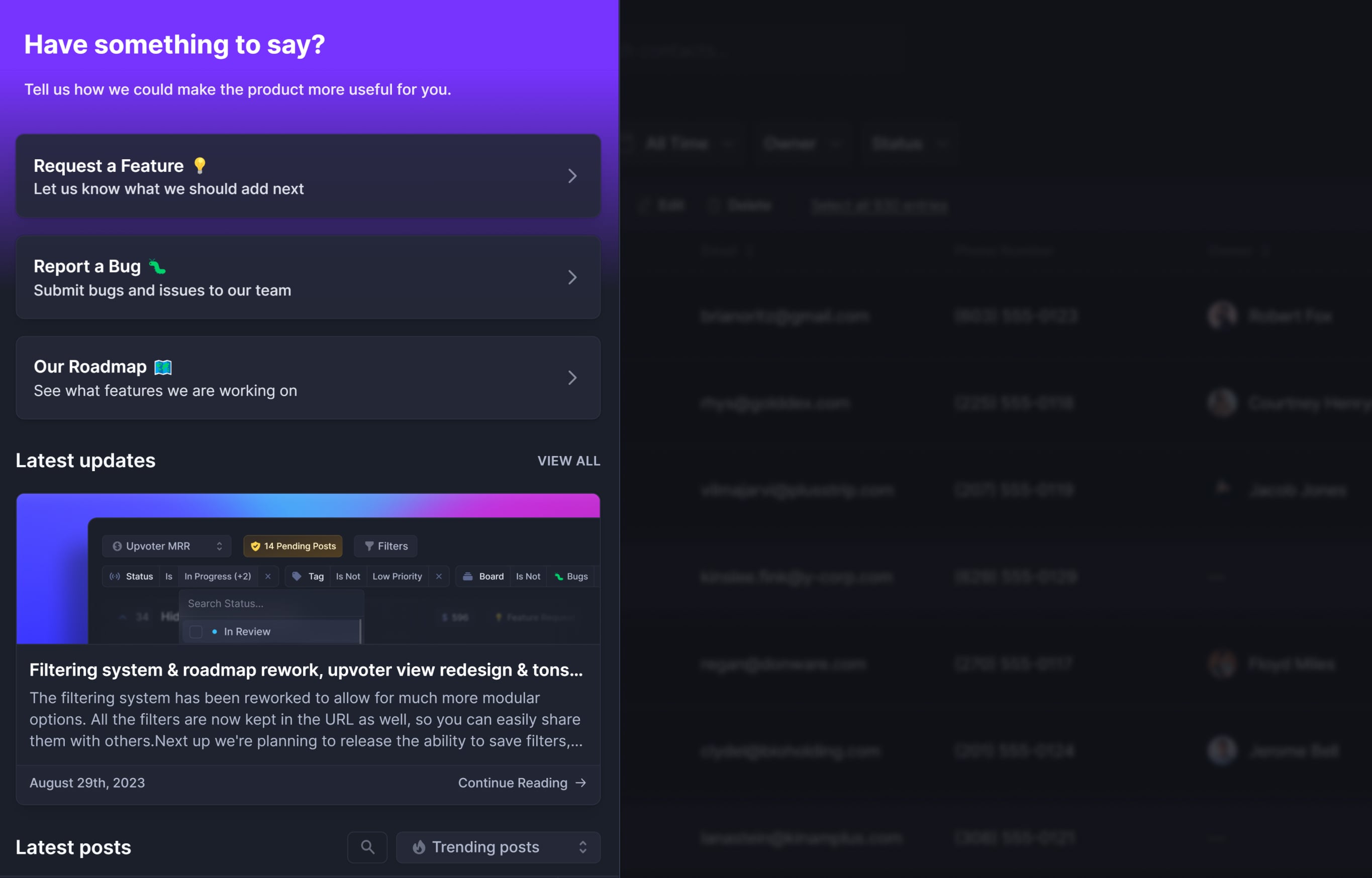
Task: Check the In Review status checkbox
Action: pos(195,632)
